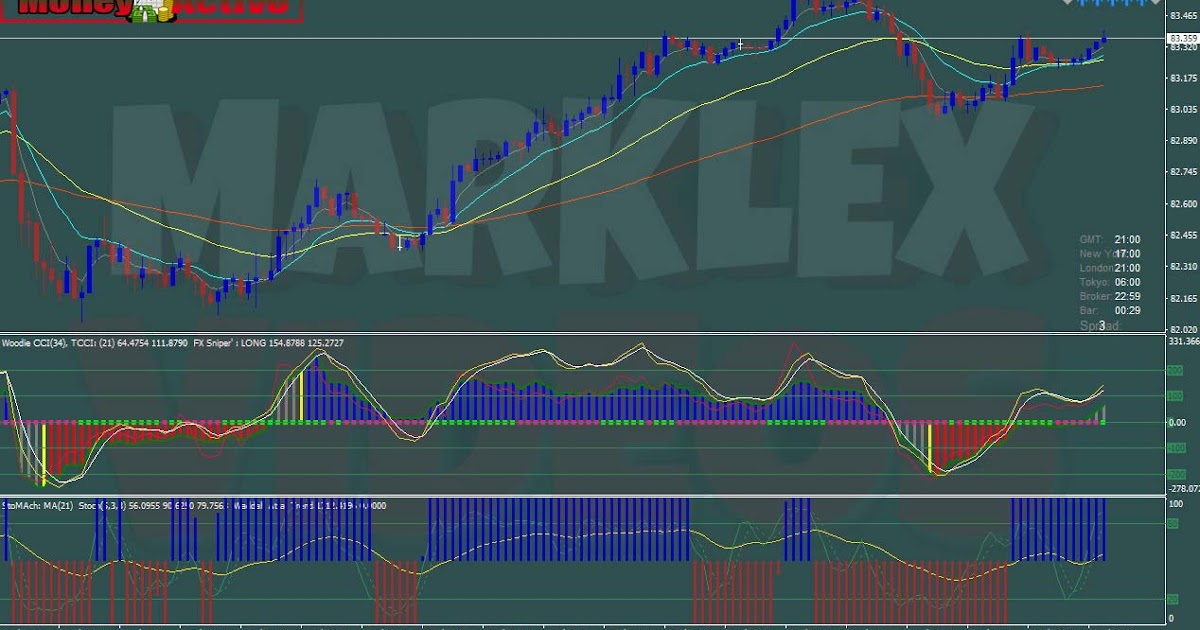
Task: Click the stochastic pane 20 level label
Action: pos(1175,599)
